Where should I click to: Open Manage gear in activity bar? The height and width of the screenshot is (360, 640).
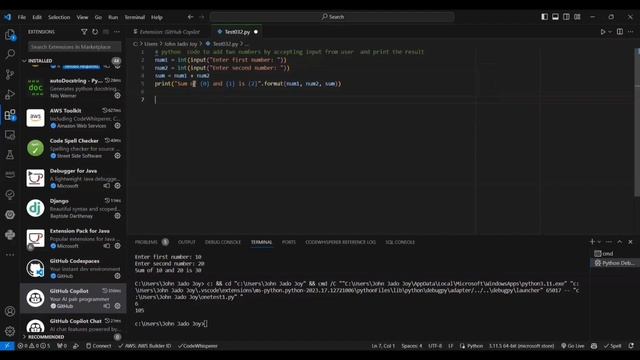[10, 331]
